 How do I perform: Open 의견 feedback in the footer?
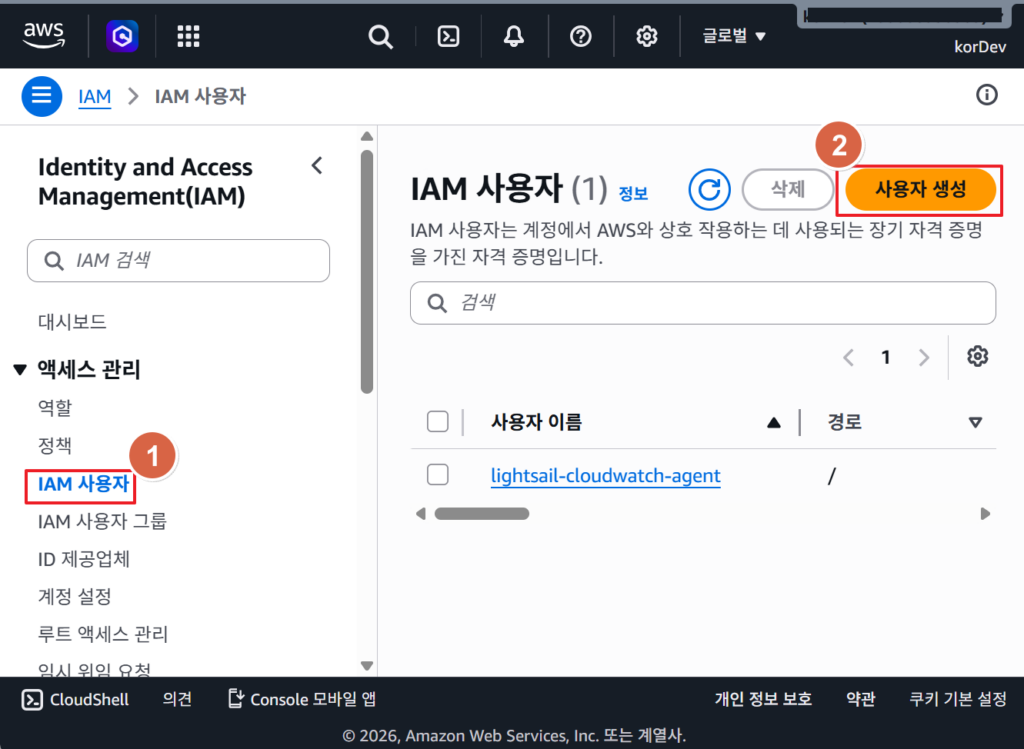tap(177, 699)
